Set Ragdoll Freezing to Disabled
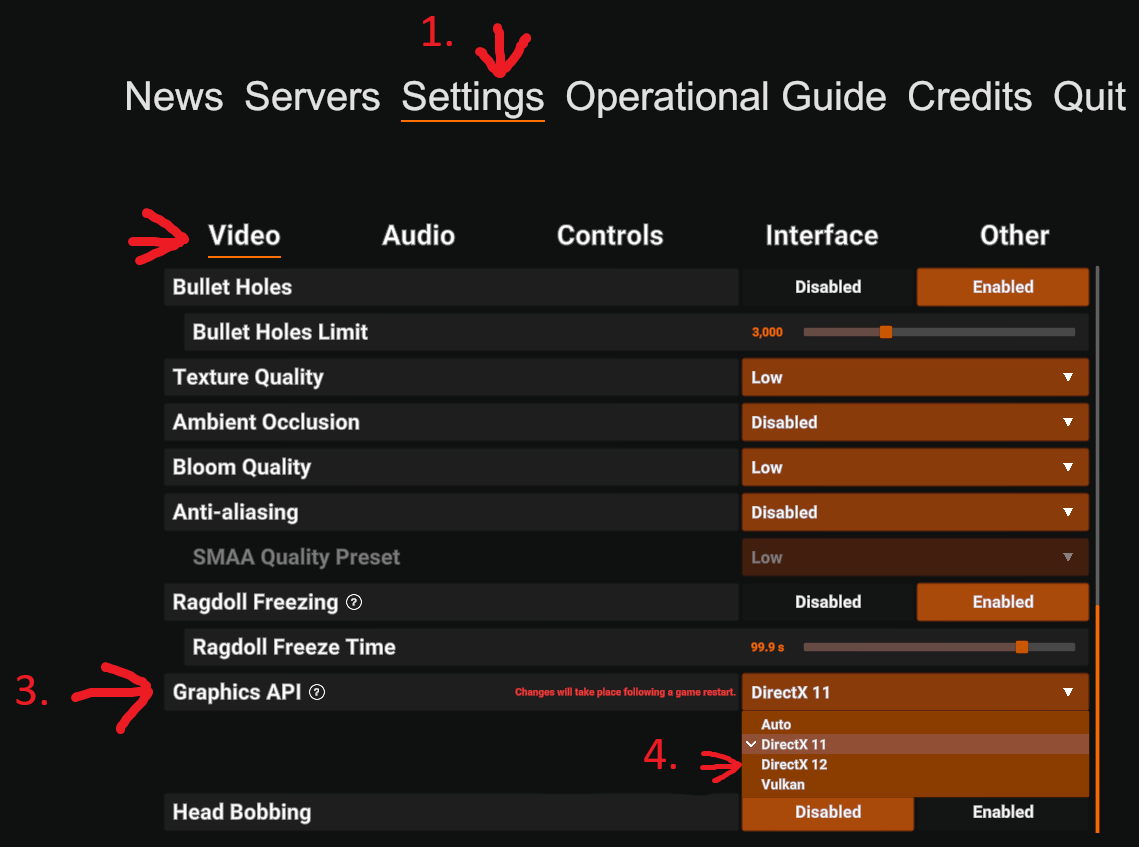1139x847 pixels. click(828, 602)
